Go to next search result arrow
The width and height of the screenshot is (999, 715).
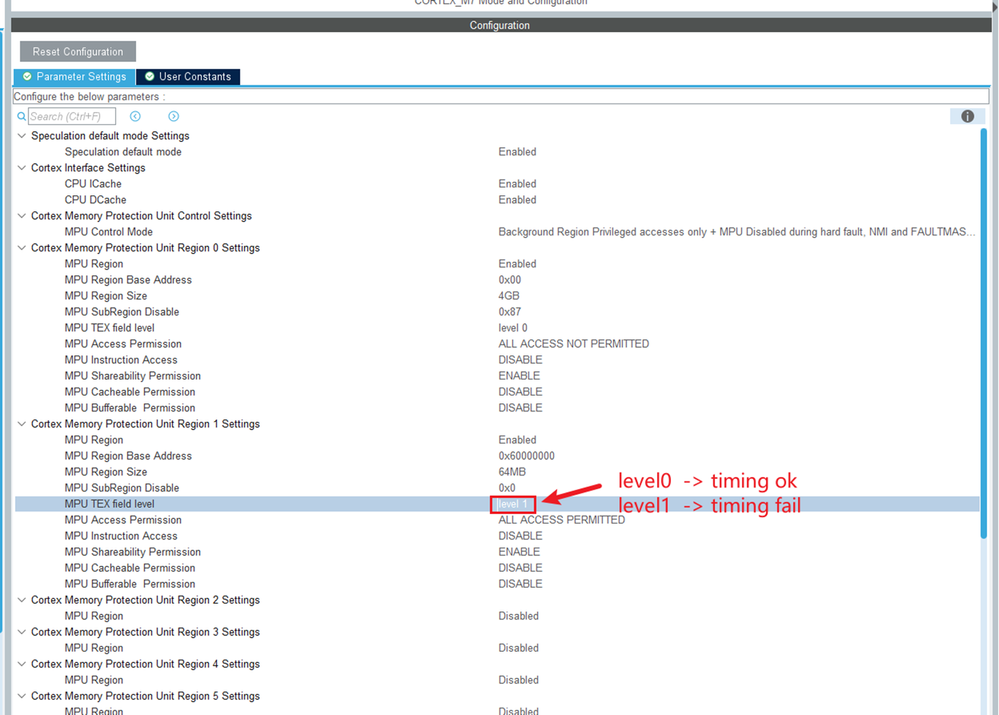coord(173,116)
